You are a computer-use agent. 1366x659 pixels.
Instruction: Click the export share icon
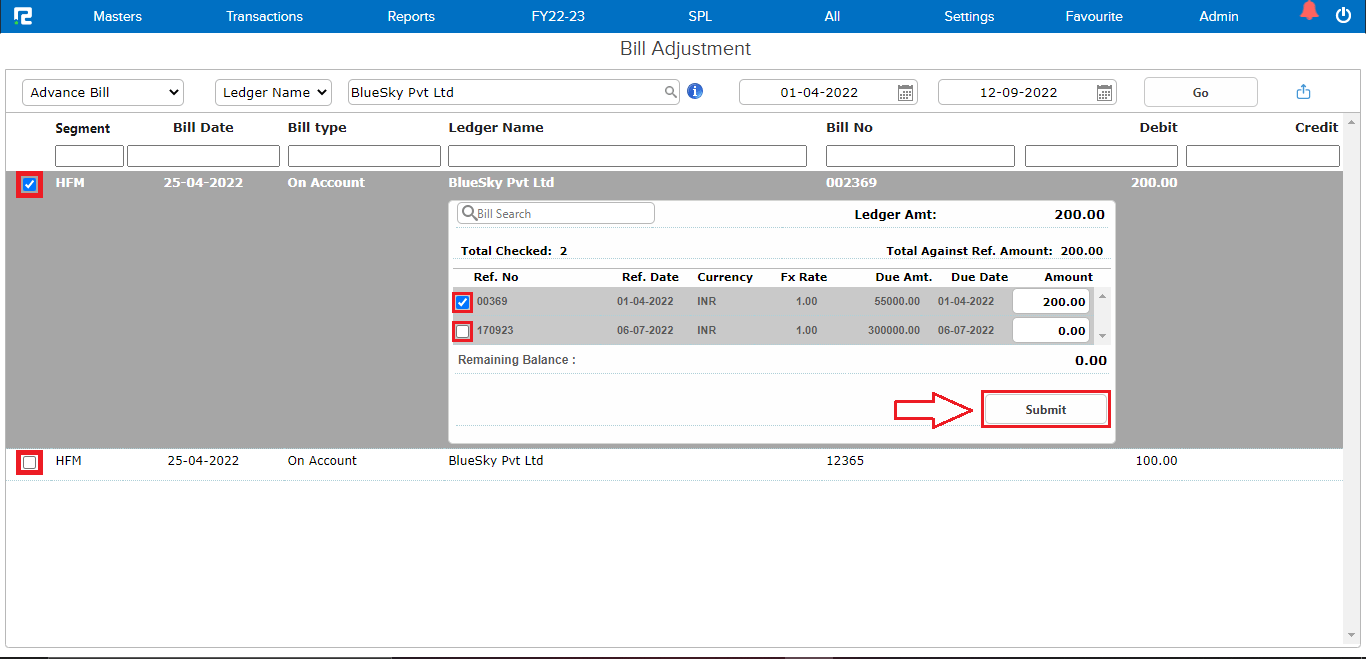point(1303,92)
